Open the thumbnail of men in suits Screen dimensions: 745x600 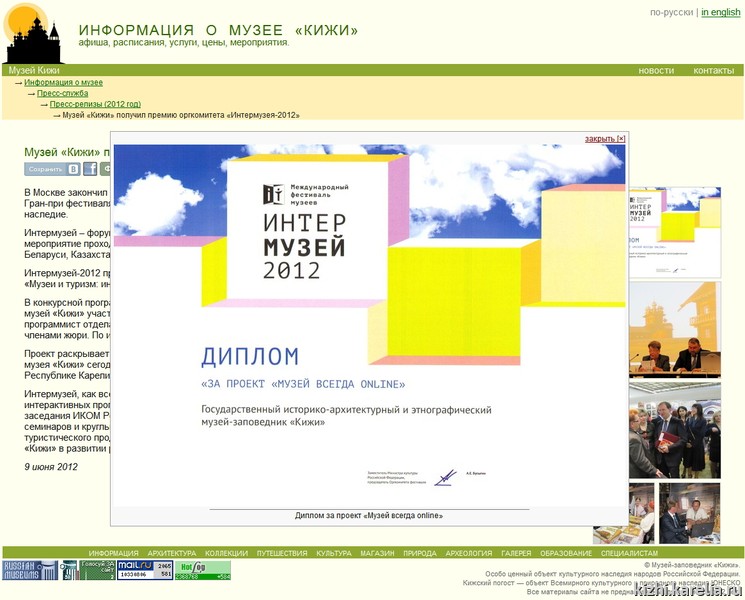tap(675, 429)
